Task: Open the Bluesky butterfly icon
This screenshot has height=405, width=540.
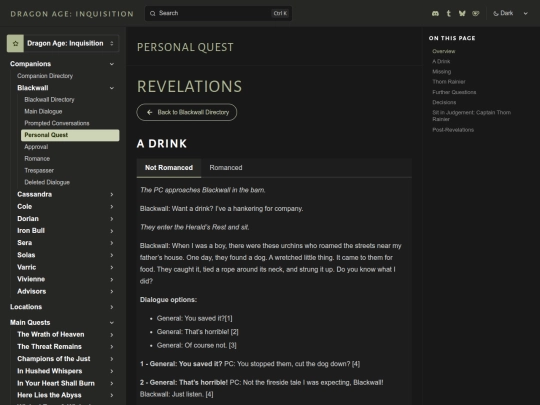Action: (462, 13)
